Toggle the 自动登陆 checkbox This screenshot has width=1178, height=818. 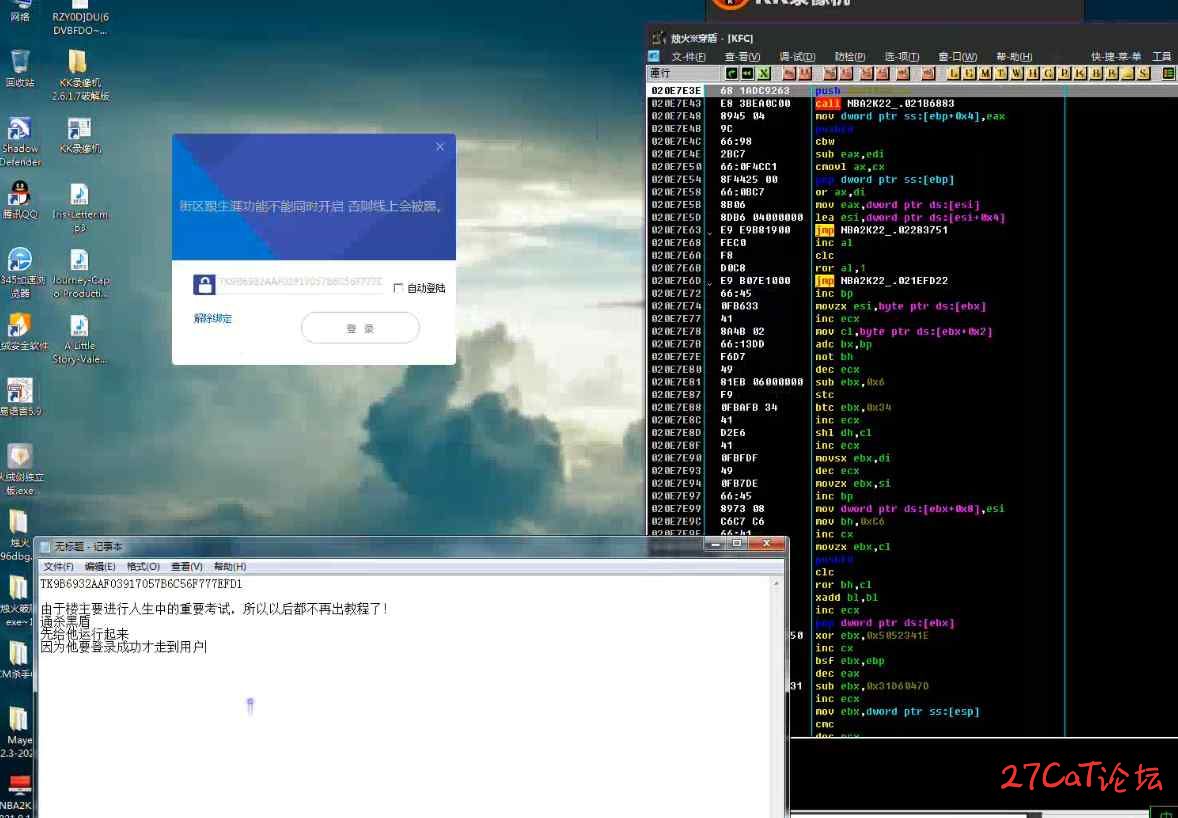point(398,288)
